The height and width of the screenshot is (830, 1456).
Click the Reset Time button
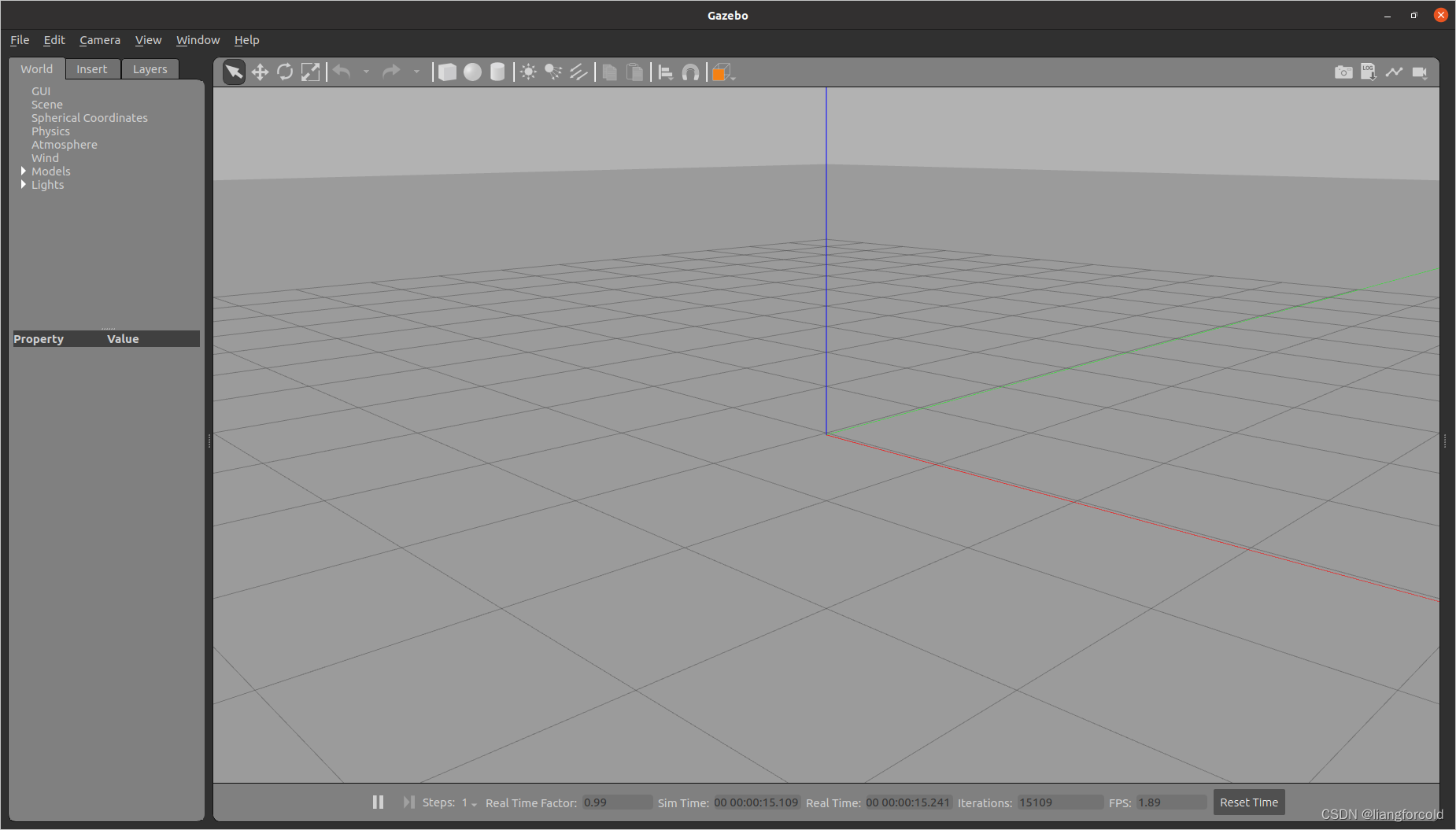(x=1249, y=802)
